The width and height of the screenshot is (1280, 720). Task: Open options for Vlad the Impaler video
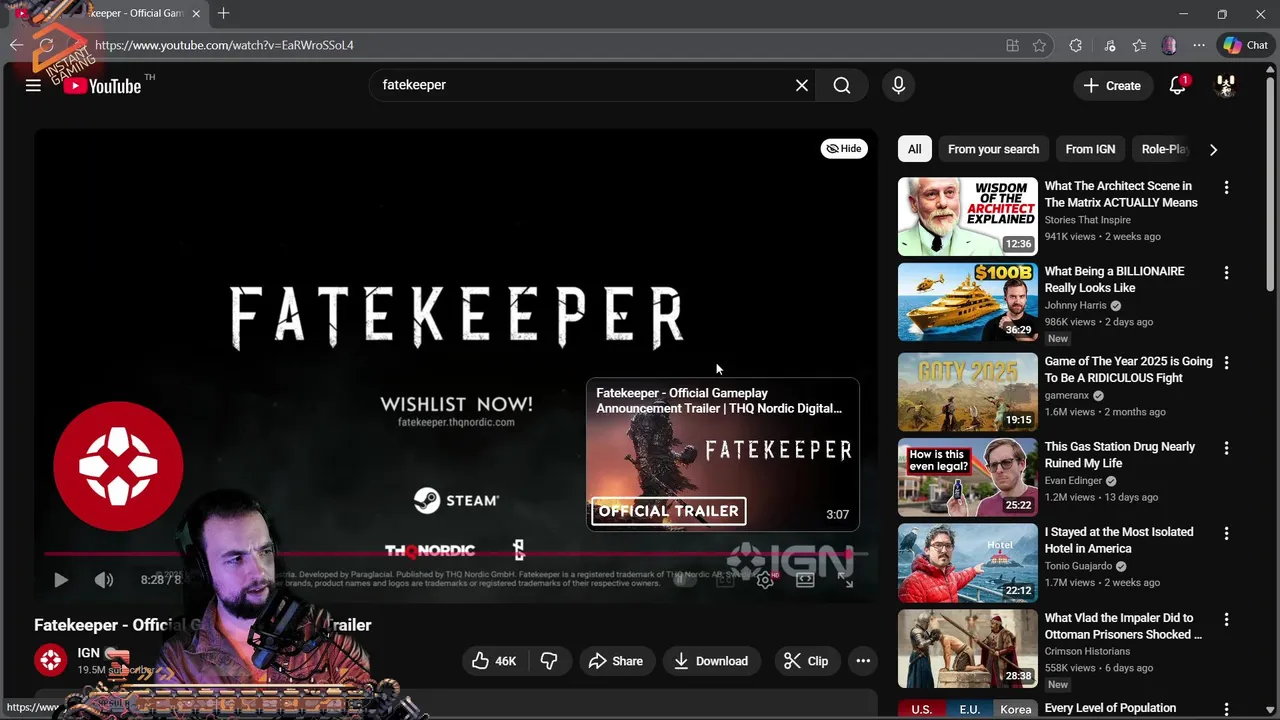point(1226,619)
